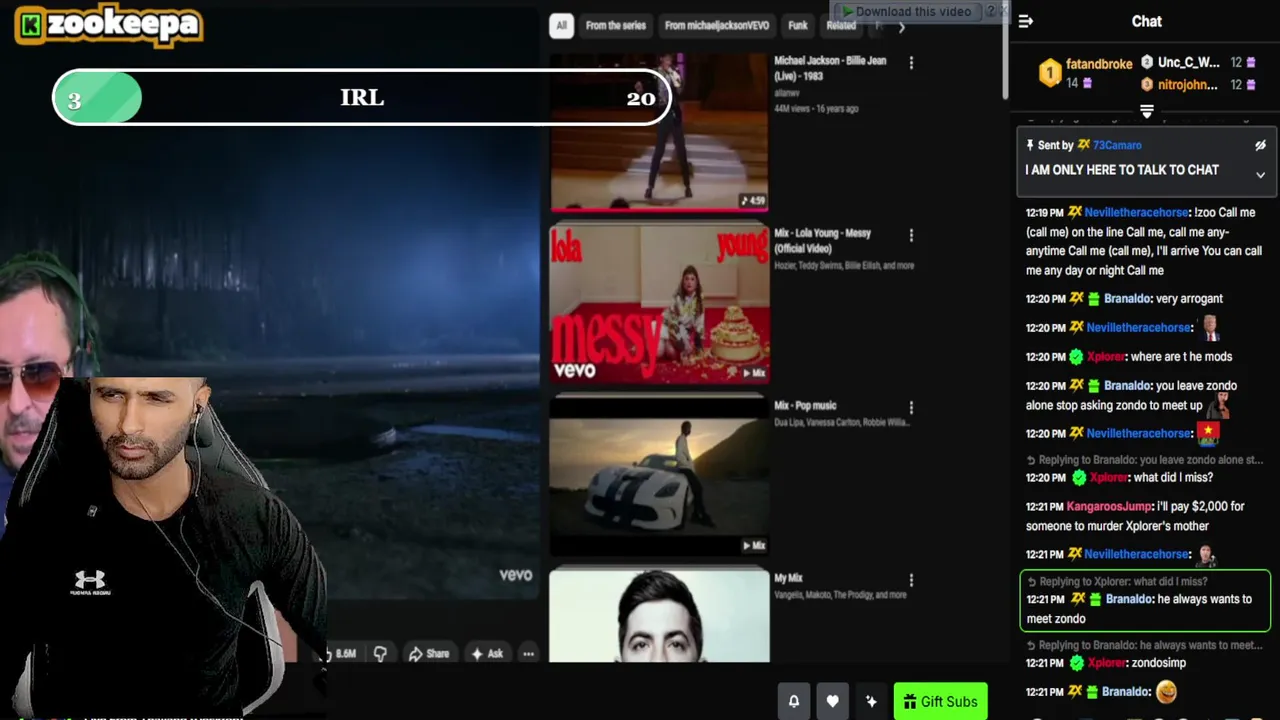Screen dimensions: 1280x720
Task: Open the Mix - Pop music thumbnail
Action: click(659, 476)
